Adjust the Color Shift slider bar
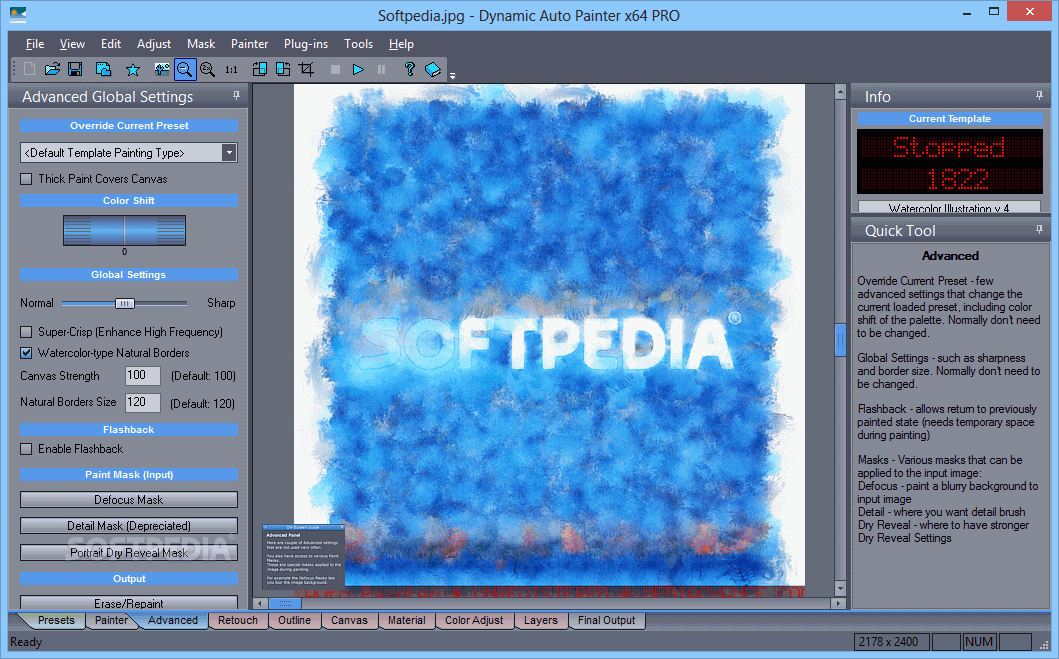The height and width of the screenshot is (659, 1059). tap(124, 230)
